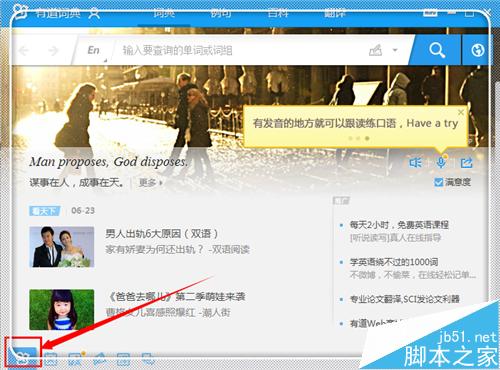Click the Youdao bird logo in title bar
The width and height of the screenshot is (500, 370).
click(x=19, y=11)
